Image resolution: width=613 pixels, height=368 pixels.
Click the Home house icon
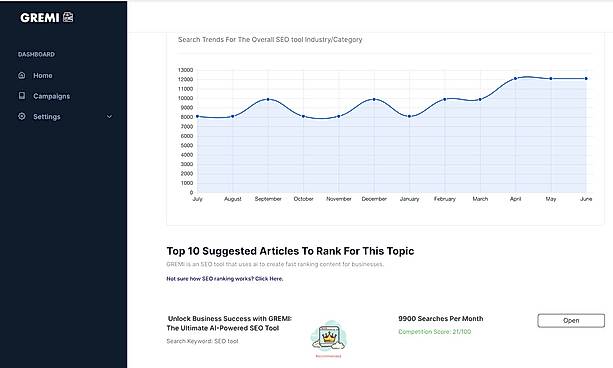point(22,75)
